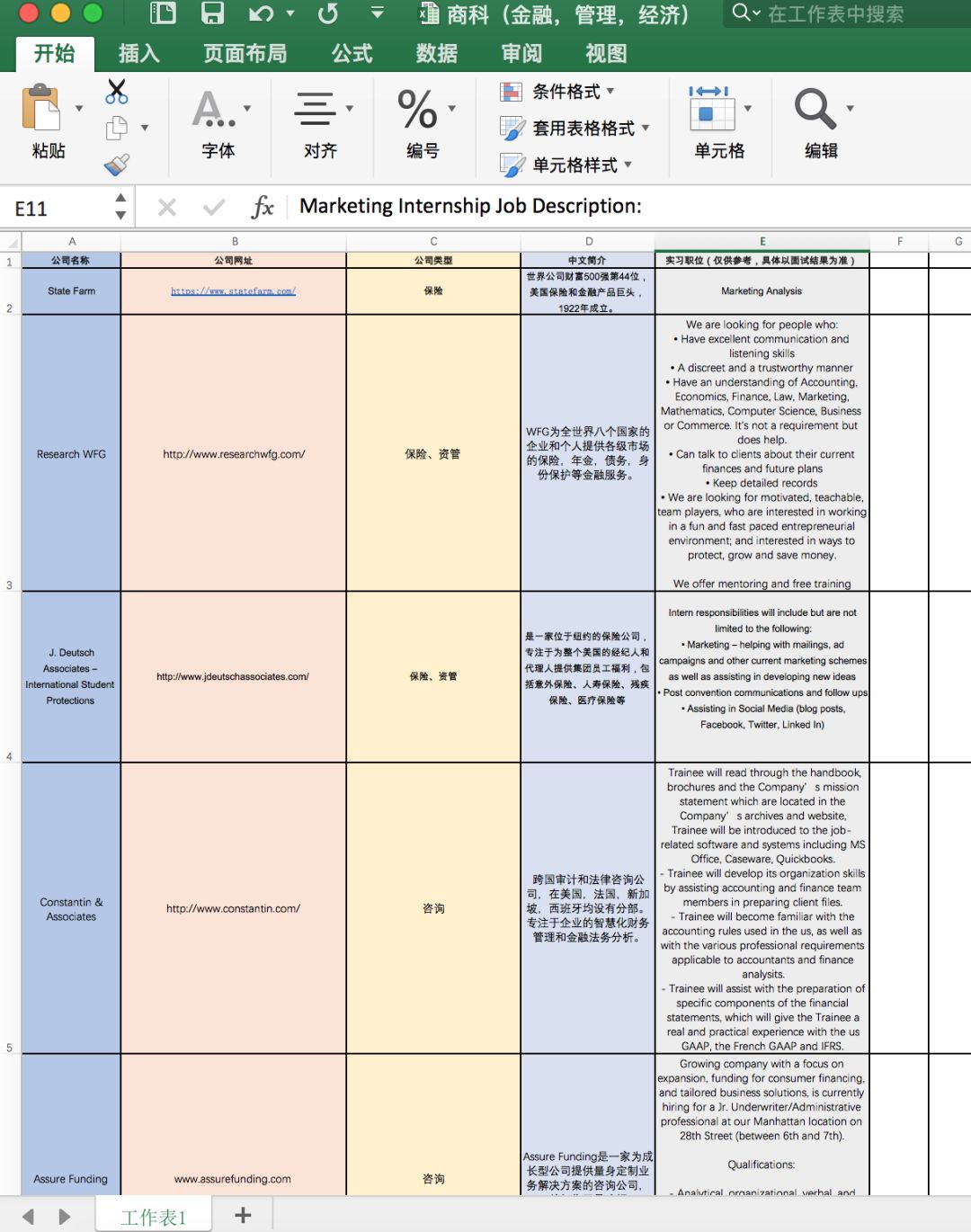This screenshot has height=1232, width=971.
Task: Select the State Farm cell
Action: 71,291
